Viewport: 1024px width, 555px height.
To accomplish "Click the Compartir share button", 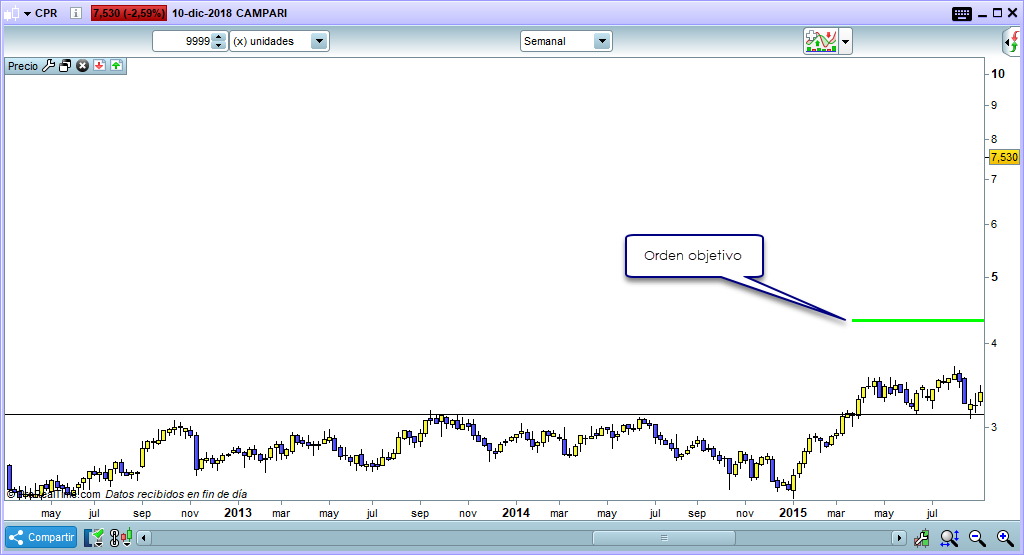I will click(x=41, y=537).
